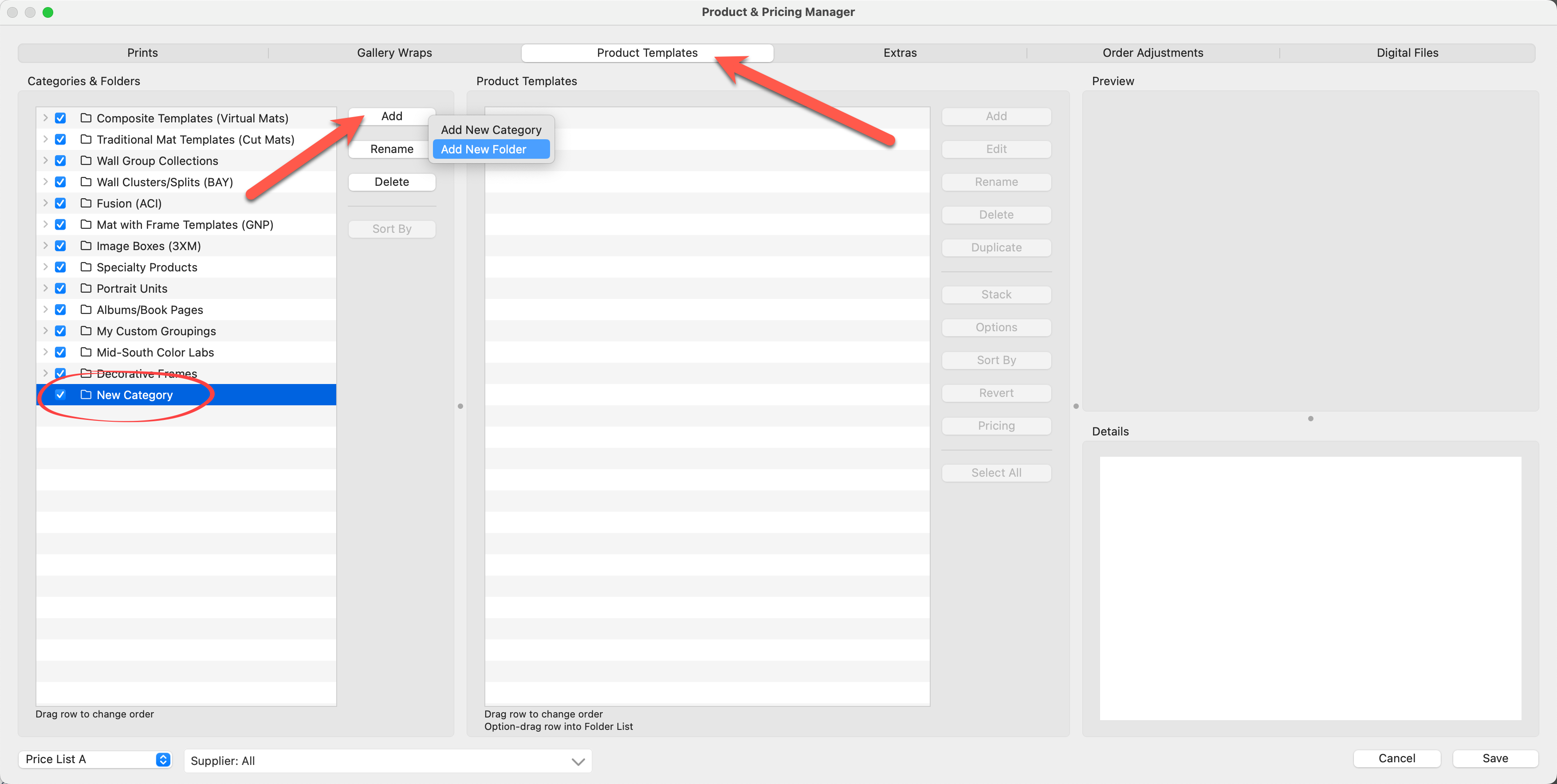Switch to the Gallery Wraps tab

pyautogui.click(x=394, y=53)
